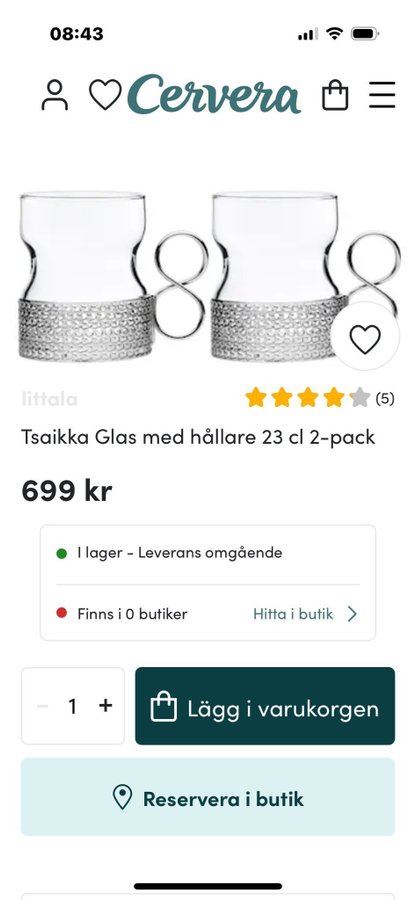Click Reservera i butik button
Image resolution: width=416 pixels, height=900 pixels.
tap(208, 797)
